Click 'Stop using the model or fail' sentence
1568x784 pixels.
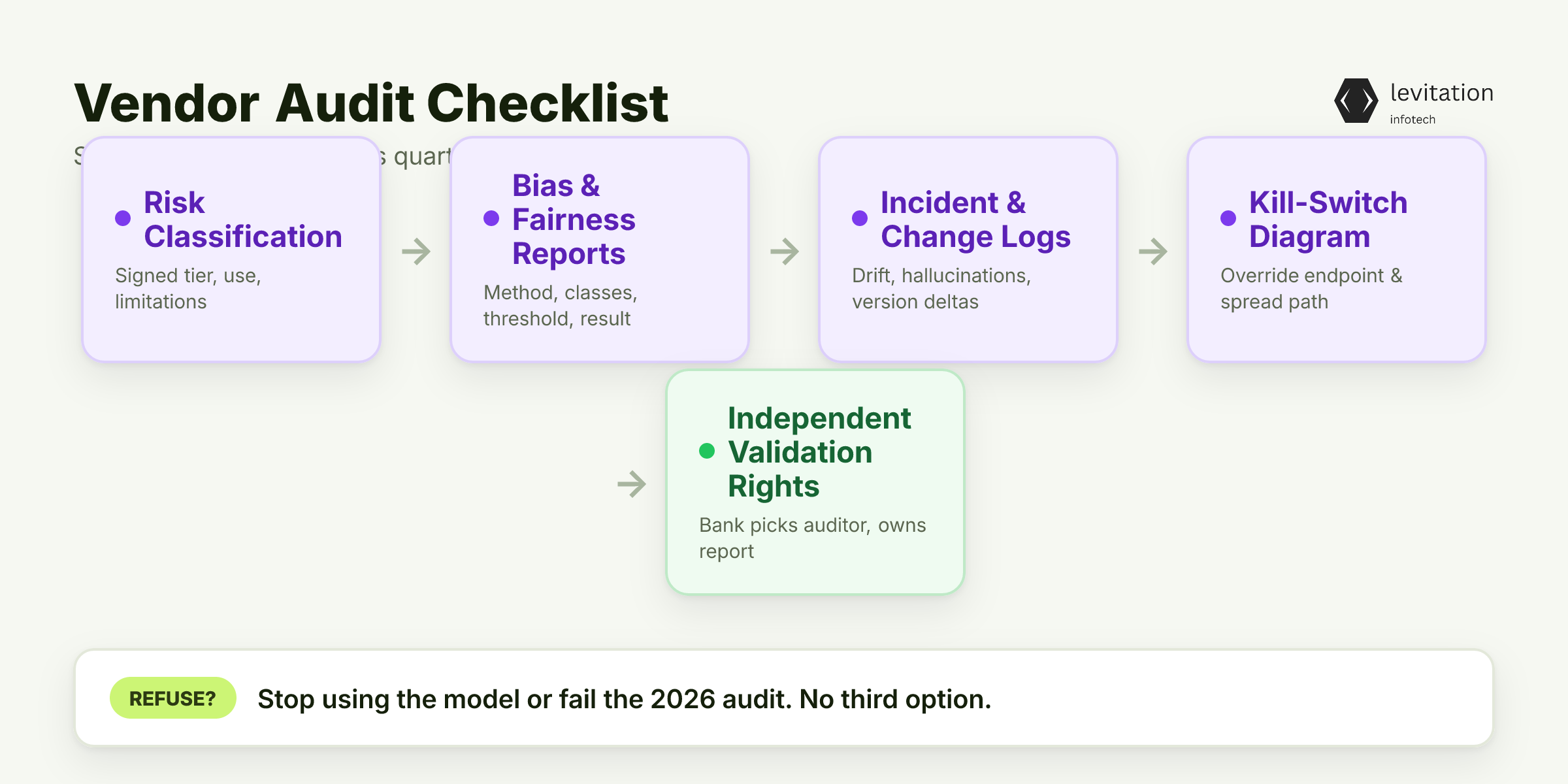[624, 699]
